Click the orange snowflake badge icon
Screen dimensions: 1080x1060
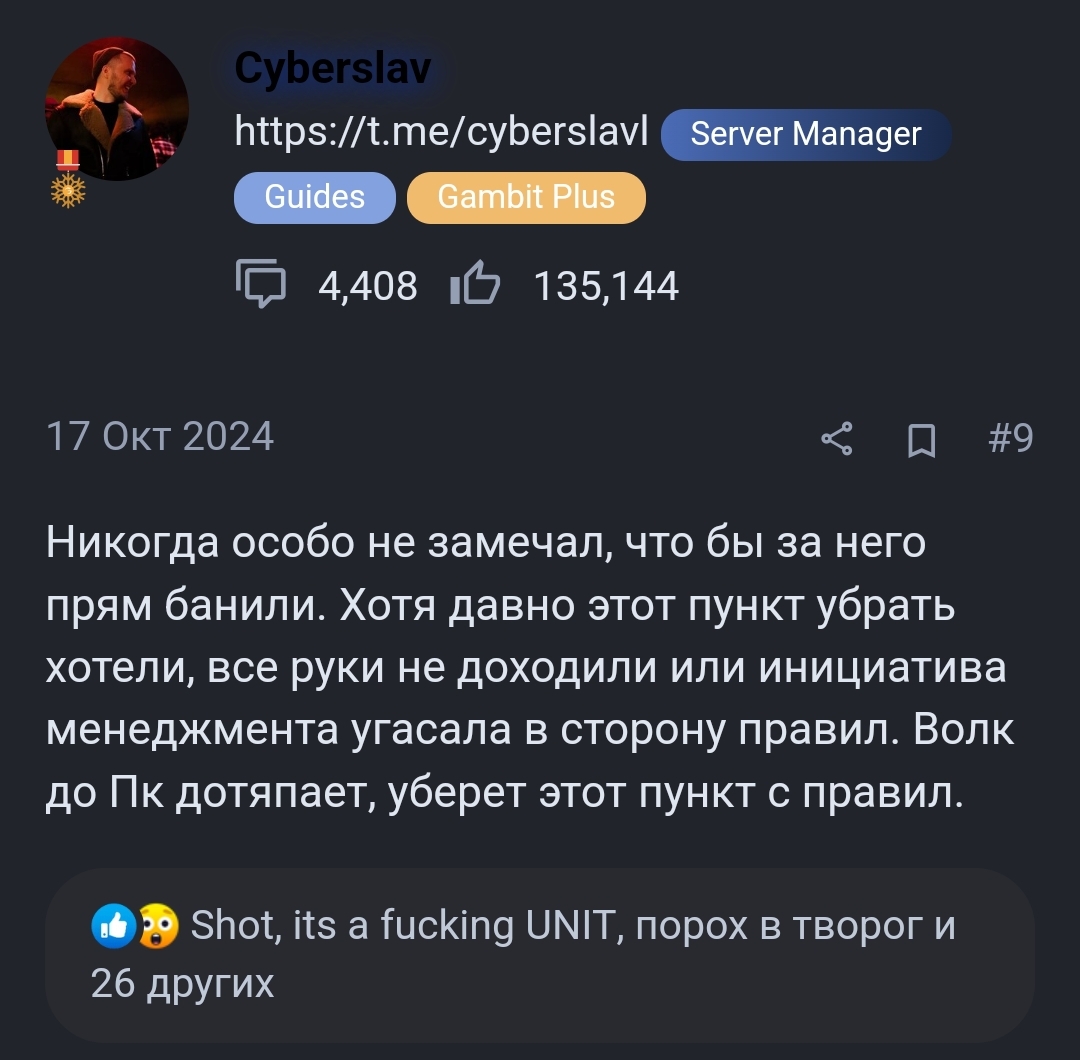68,190
